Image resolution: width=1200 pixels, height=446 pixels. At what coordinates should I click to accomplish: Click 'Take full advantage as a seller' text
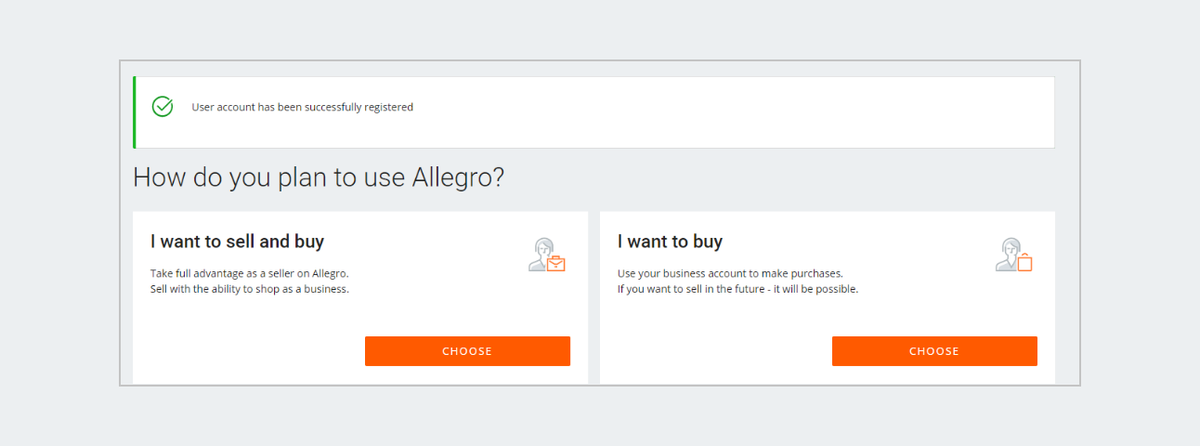click(249, 273)
